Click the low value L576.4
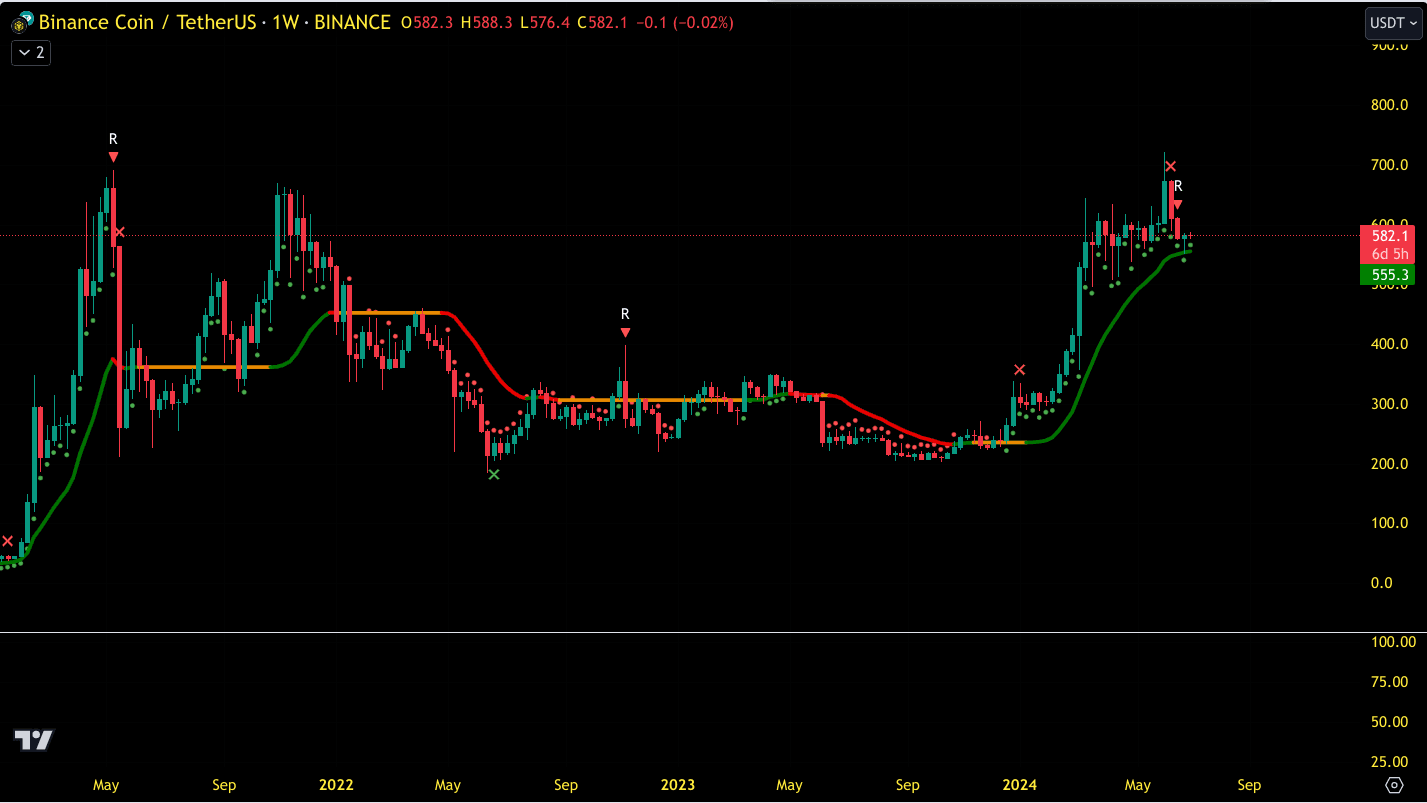 tap(544, 22)
